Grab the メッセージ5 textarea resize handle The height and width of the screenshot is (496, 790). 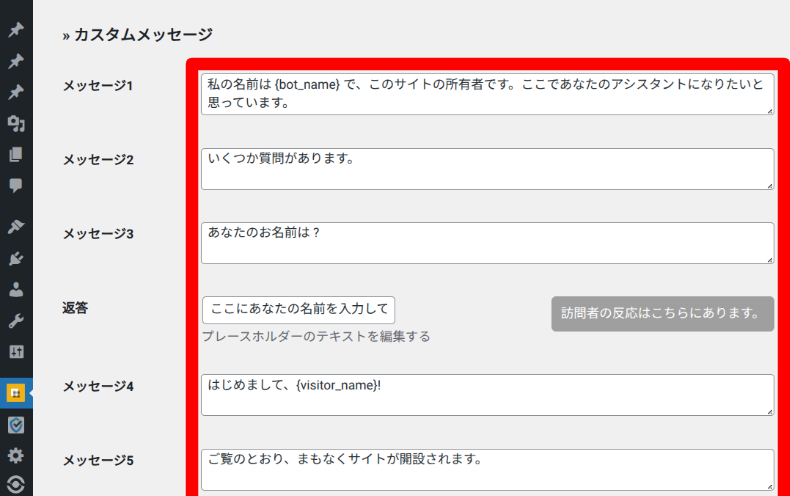pos(770,487)
